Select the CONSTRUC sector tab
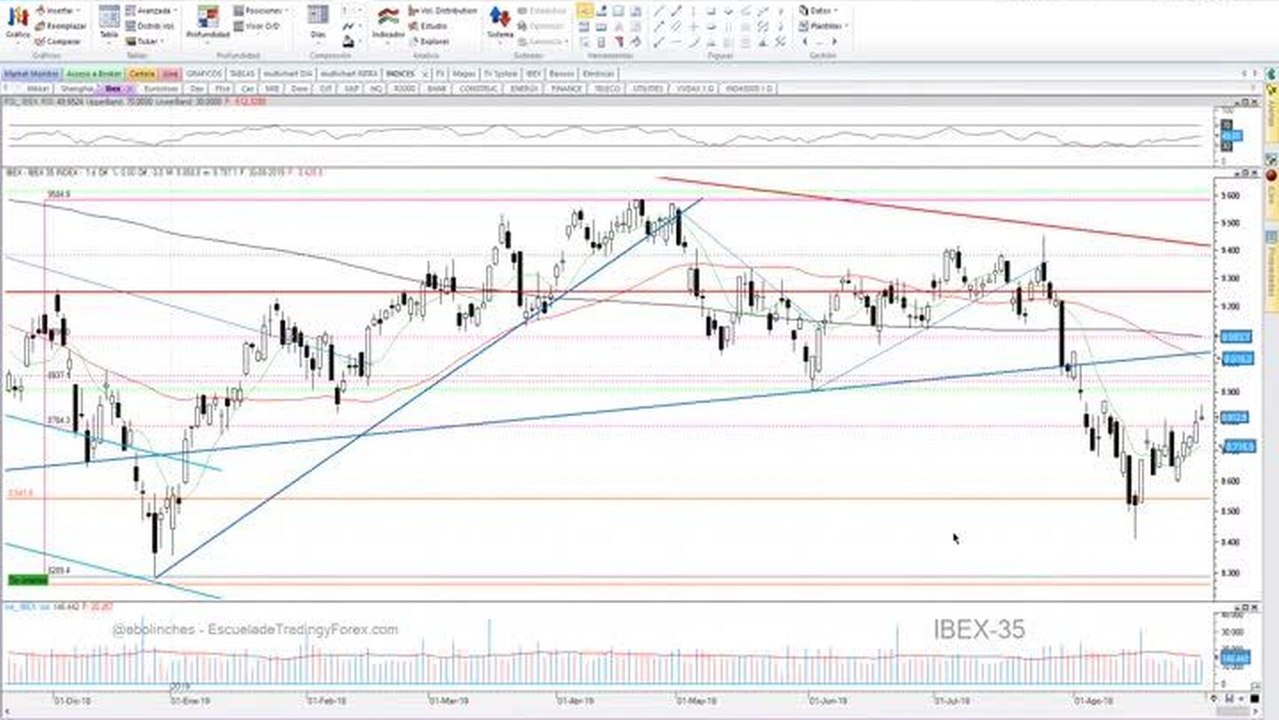 tap(480, 88)
